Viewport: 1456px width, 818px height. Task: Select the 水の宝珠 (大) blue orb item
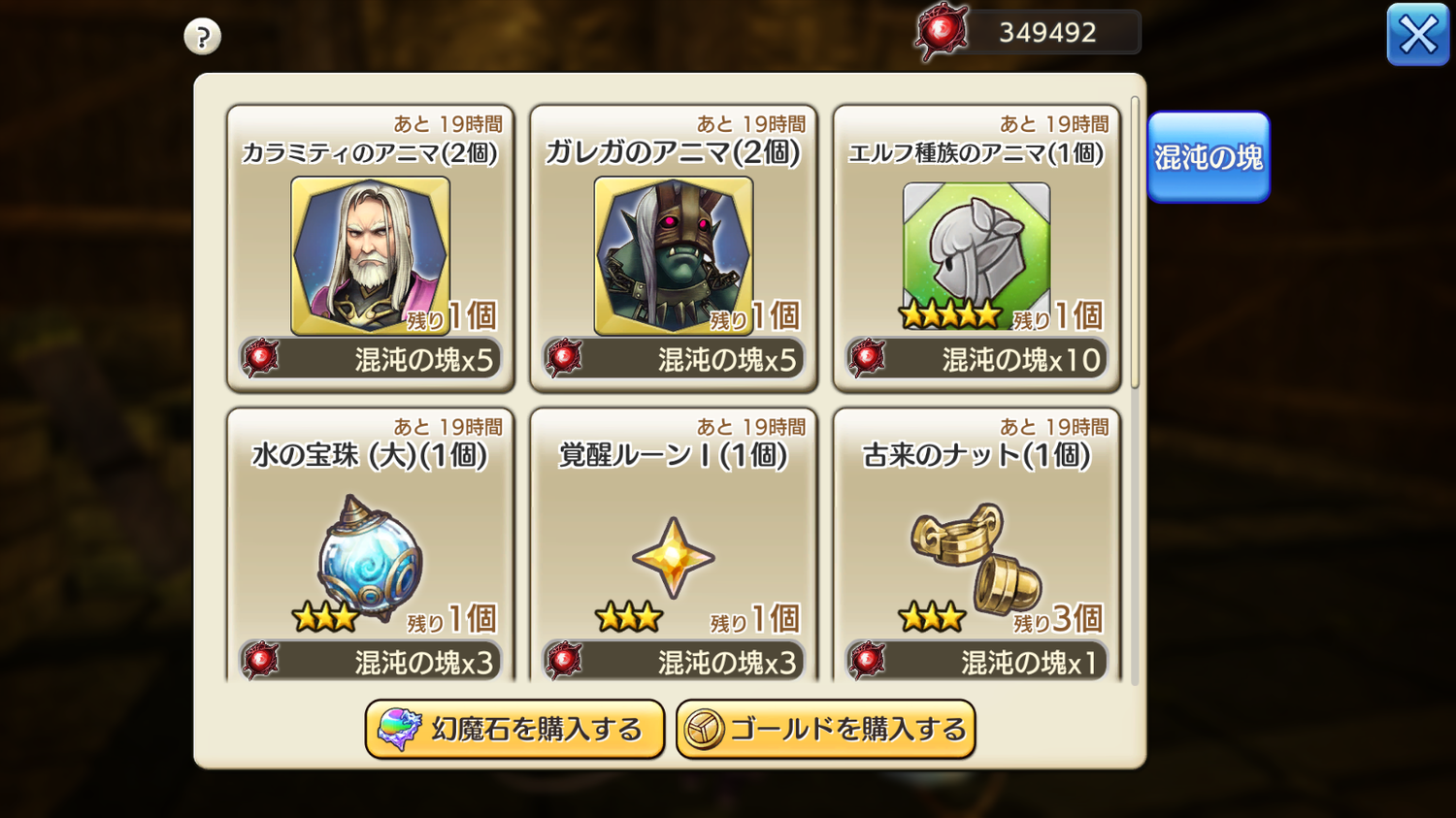coord(370,558)
